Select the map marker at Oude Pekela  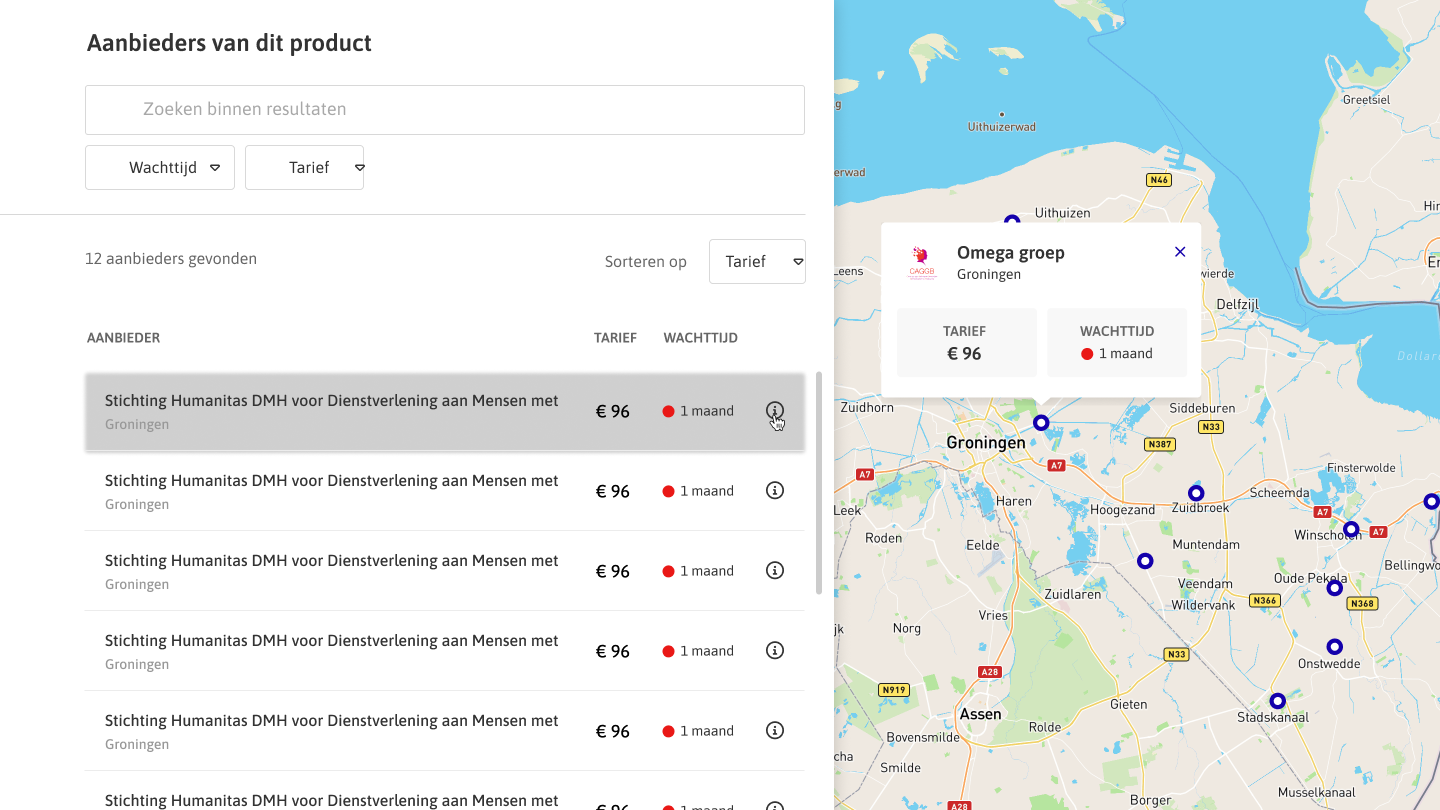click(x=1334, y=588)
